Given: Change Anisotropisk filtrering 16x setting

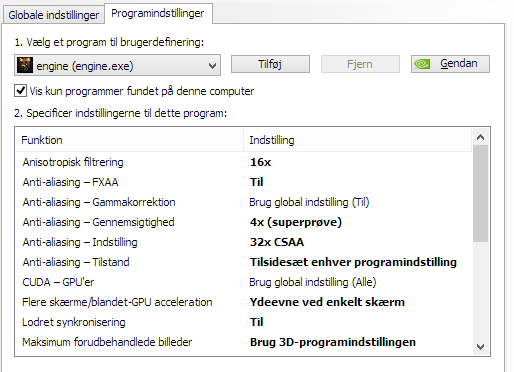Looking at the screenshot, I should coord(260,162).
